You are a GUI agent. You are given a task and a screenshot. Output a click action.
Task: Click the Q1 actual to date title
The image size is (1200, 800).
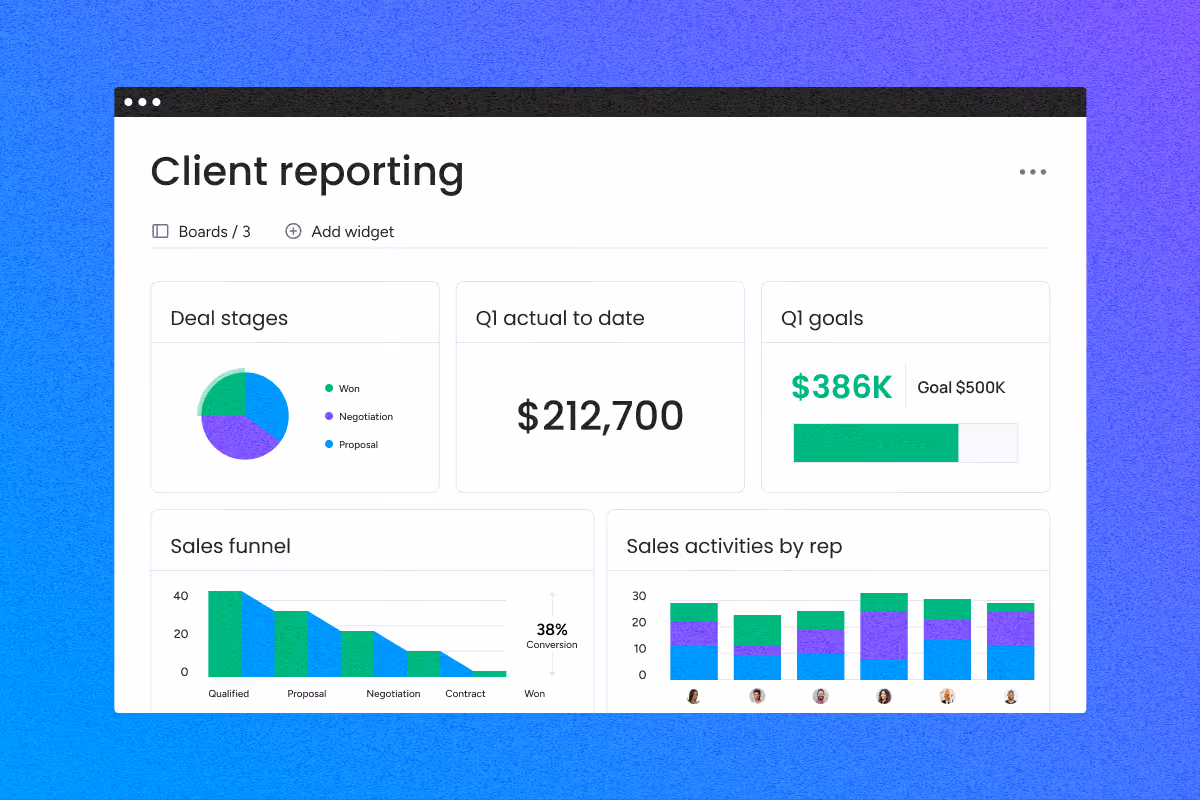(560, 318)
